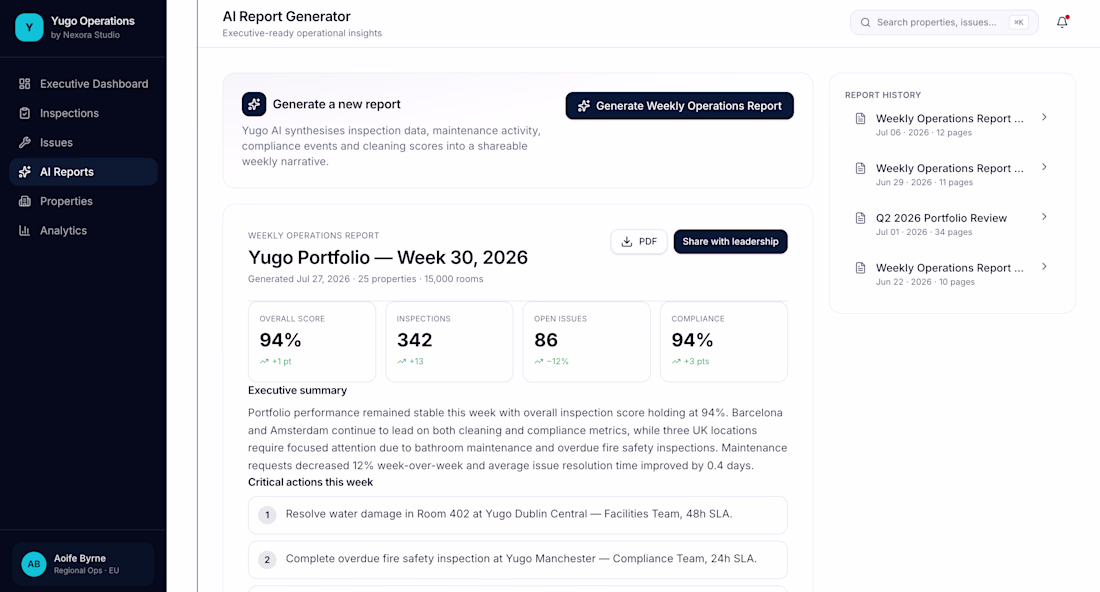The image size is (1100, 592).
Task: Select the Inspections clipboard icon
Action: [25, 114]
